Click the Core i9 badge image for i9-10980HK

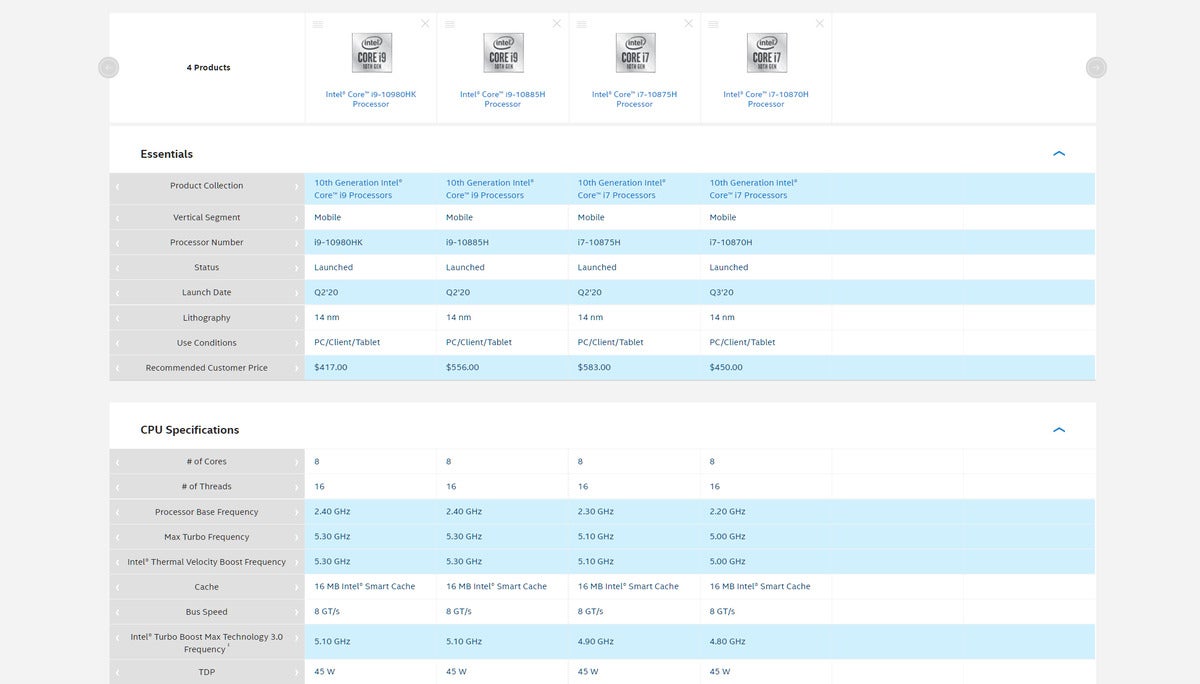[x=371, y=53]
